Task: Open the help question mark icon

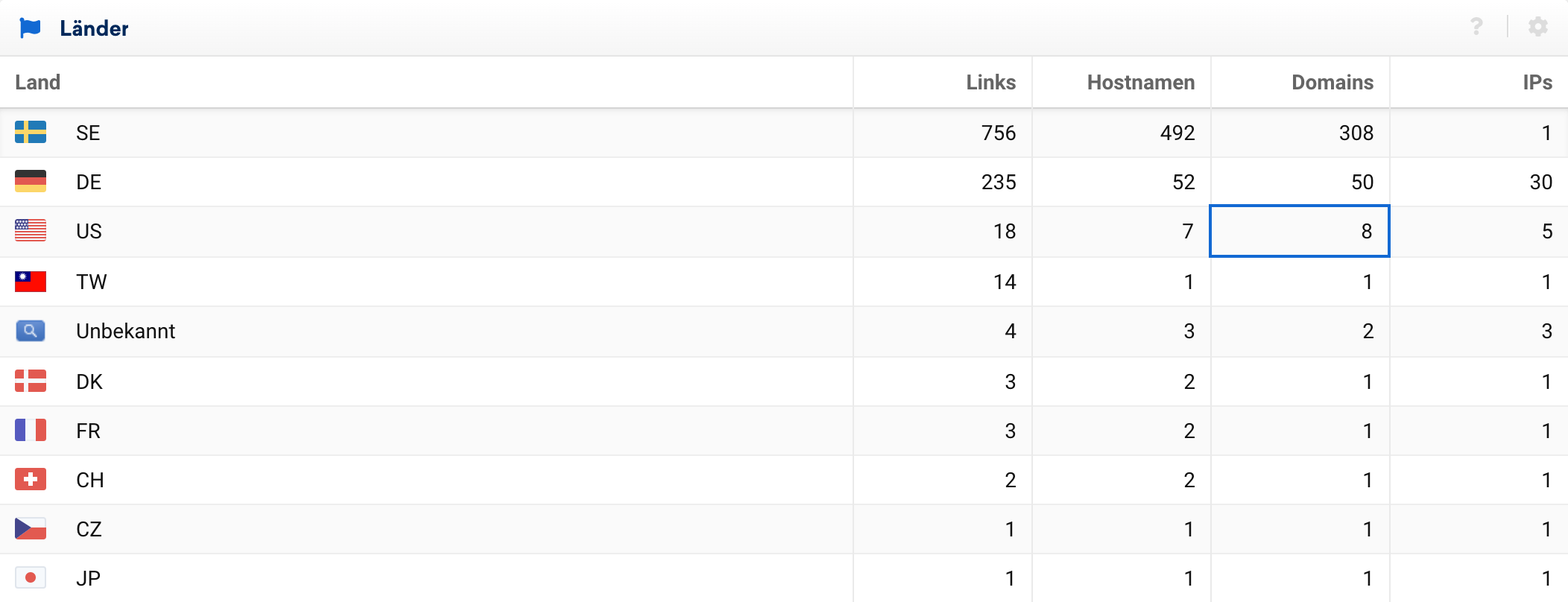Action: click(1476, 28)
